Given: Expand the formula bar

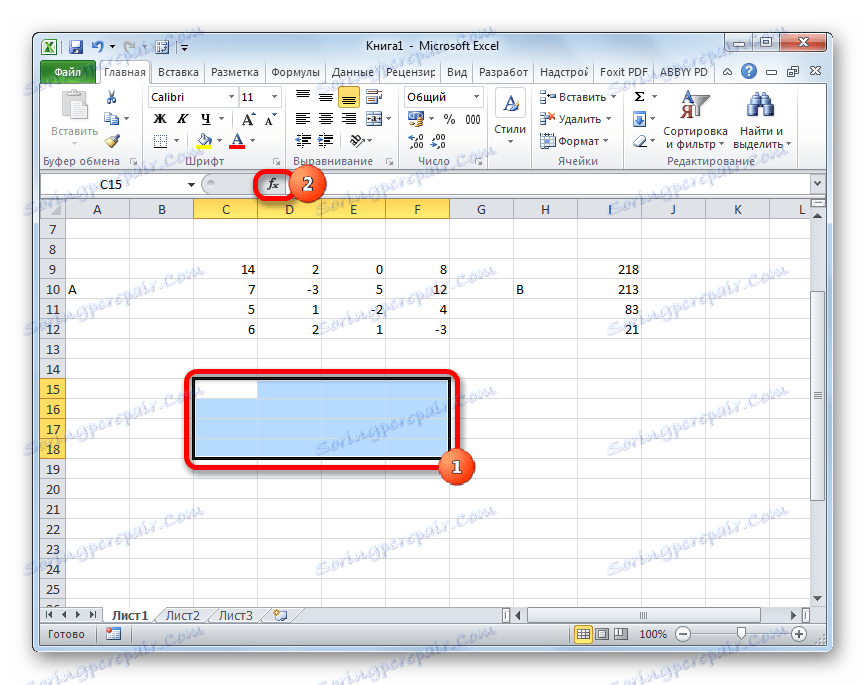Looking at the screenshot, I should click(x=818, y=183).
